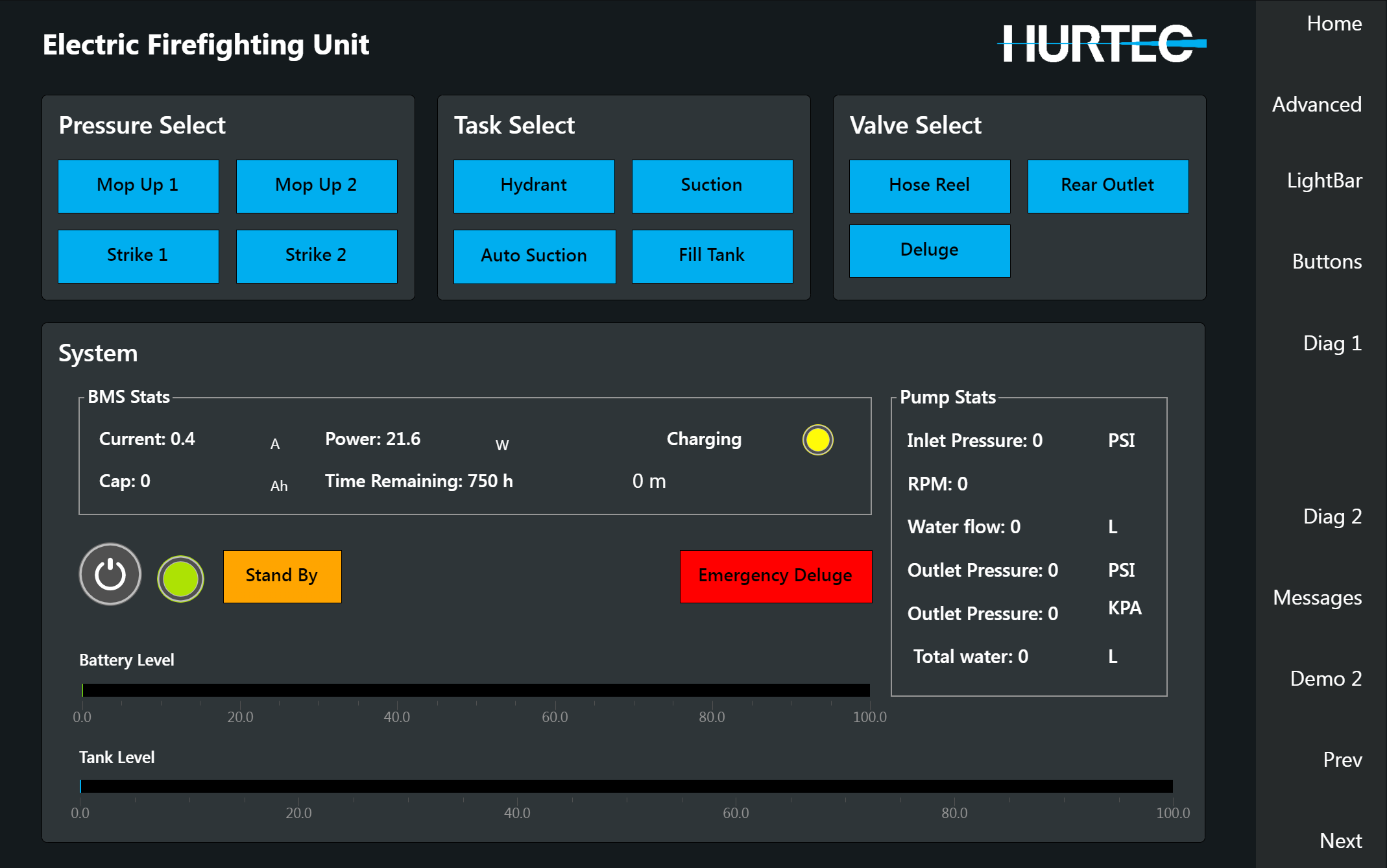Click the Battery Level gauge bar
The image size is (1387, 868).
(x=476, y=690)
